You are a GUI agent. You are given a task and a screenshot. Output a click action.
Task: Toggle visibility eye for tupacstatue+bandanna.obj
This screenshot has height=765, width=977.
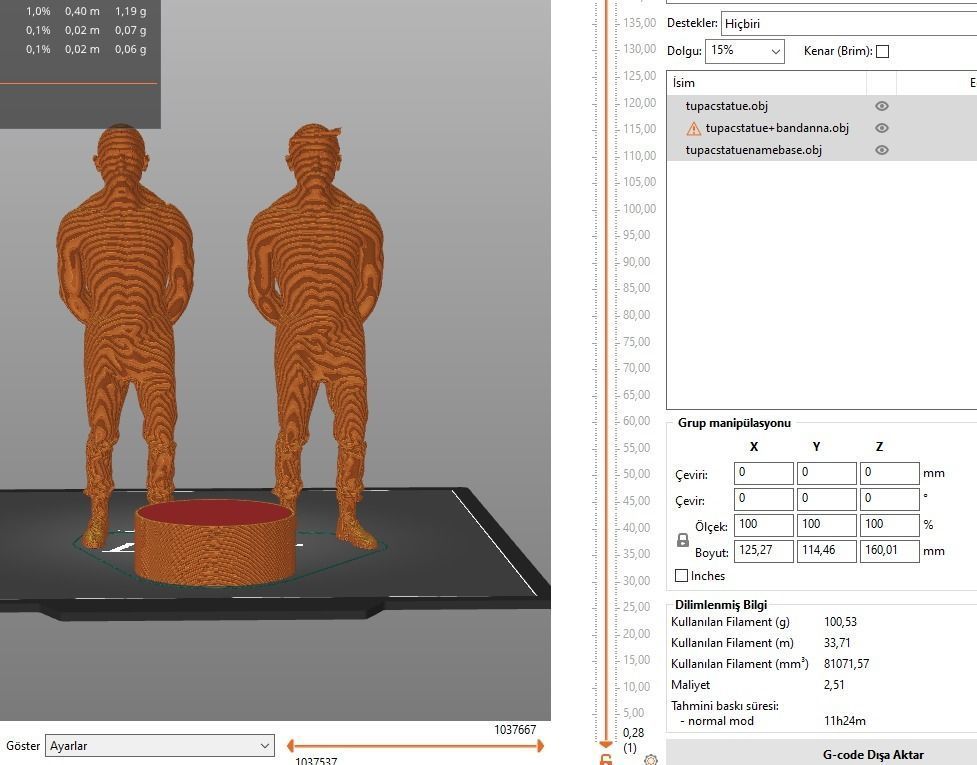click(x=881, y=128)
